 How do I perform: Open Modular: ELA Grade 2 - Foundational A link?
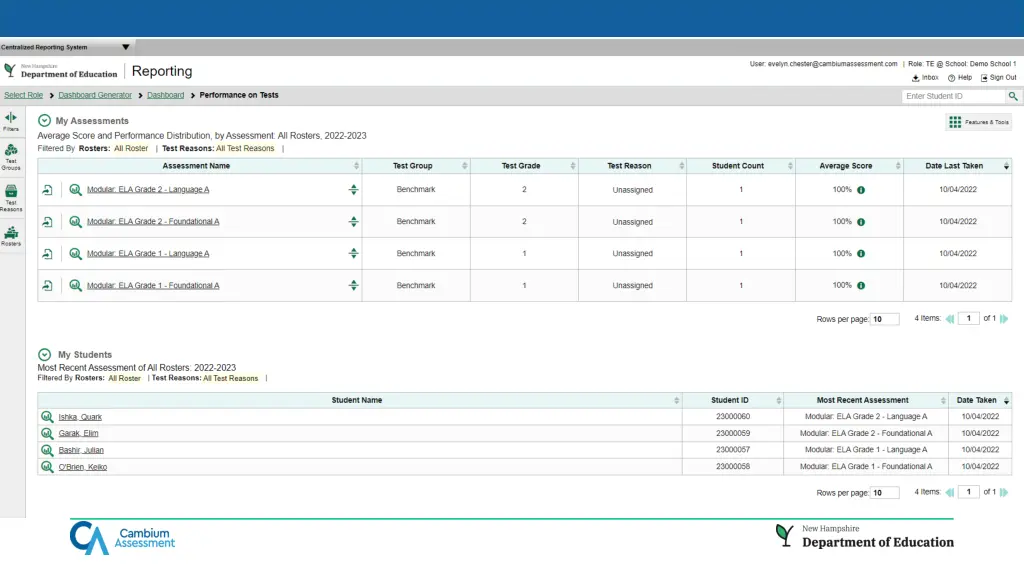pos(153,221)
